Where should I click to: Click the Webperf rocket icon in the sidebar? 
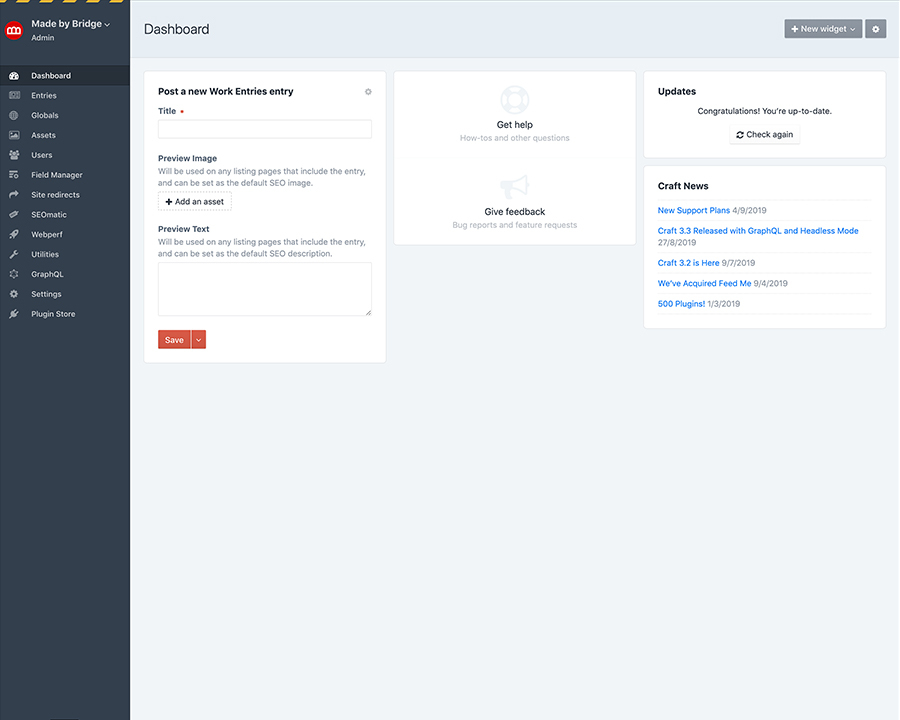click(x=14, y=235)
